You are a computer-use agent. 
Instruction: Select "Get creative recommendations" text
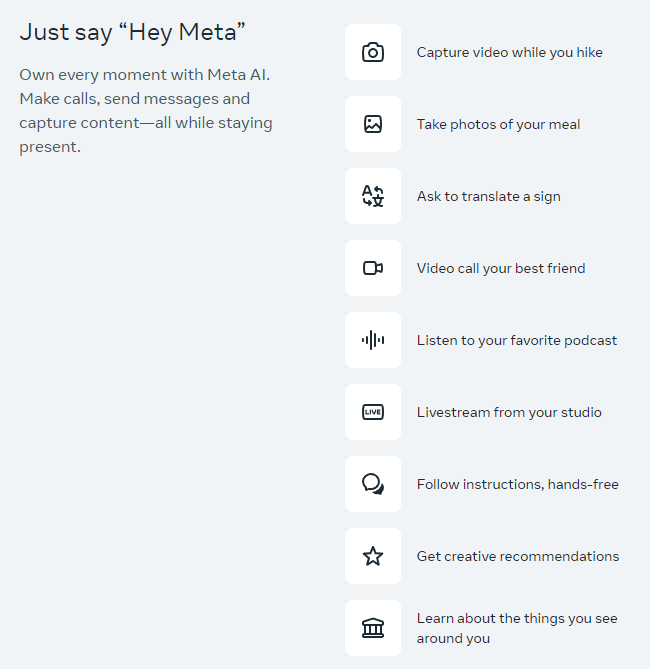coord(517,556)
